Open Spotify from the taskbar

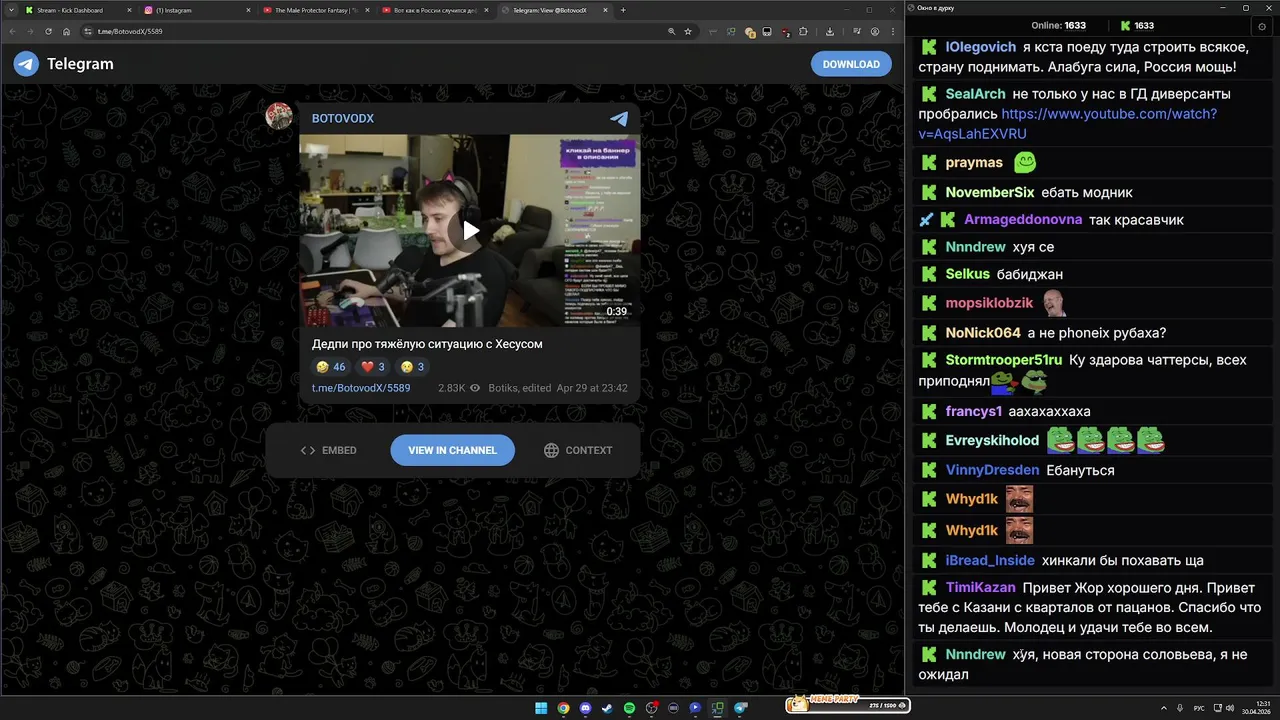pos(629,707)
